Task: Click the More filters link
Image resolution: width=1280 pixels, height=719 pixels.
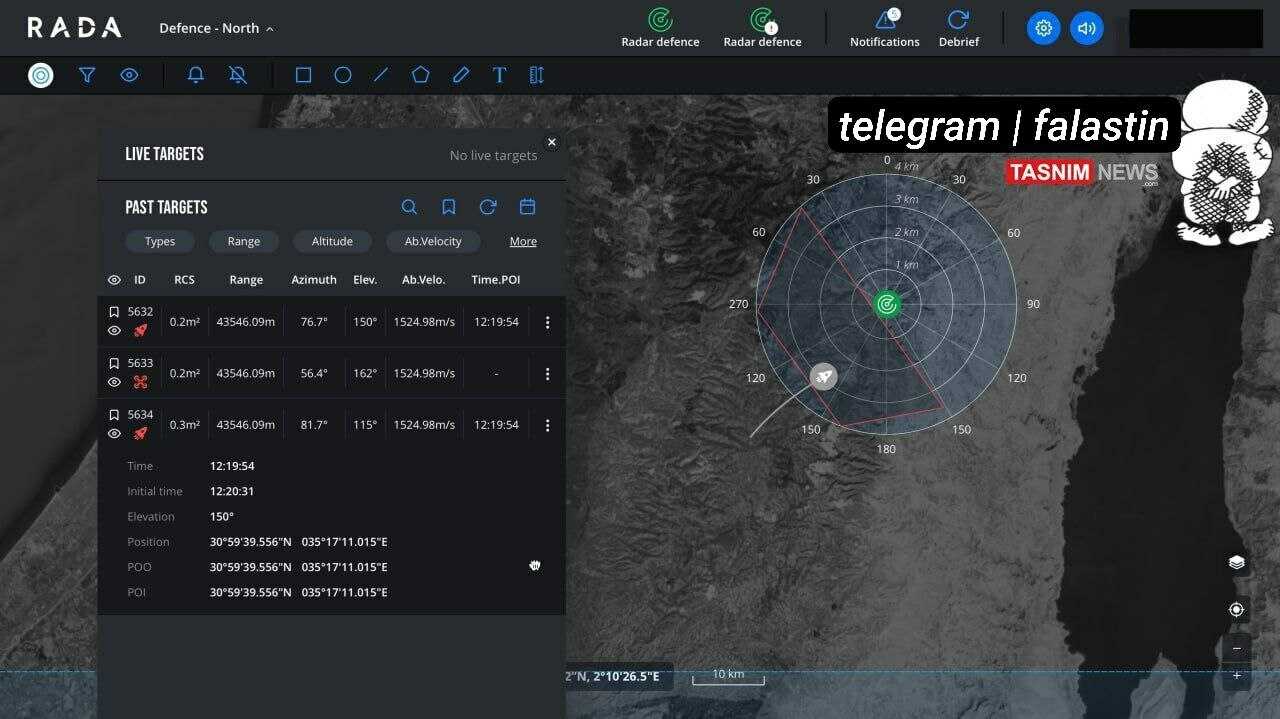Action: (523, 241)
